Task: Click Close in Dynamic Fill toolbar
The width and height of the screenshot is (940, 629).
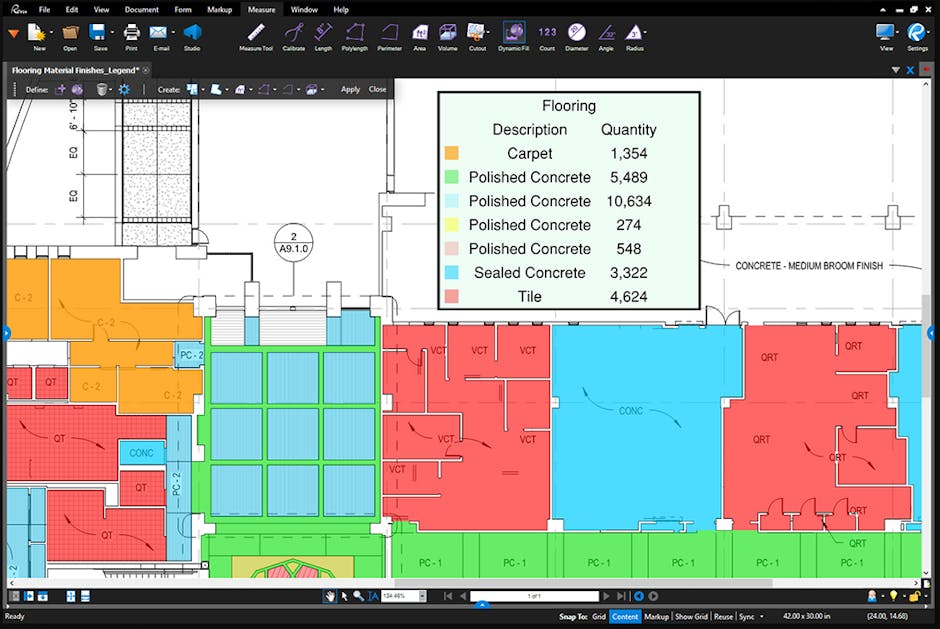Action: click(x=377, y=89)
